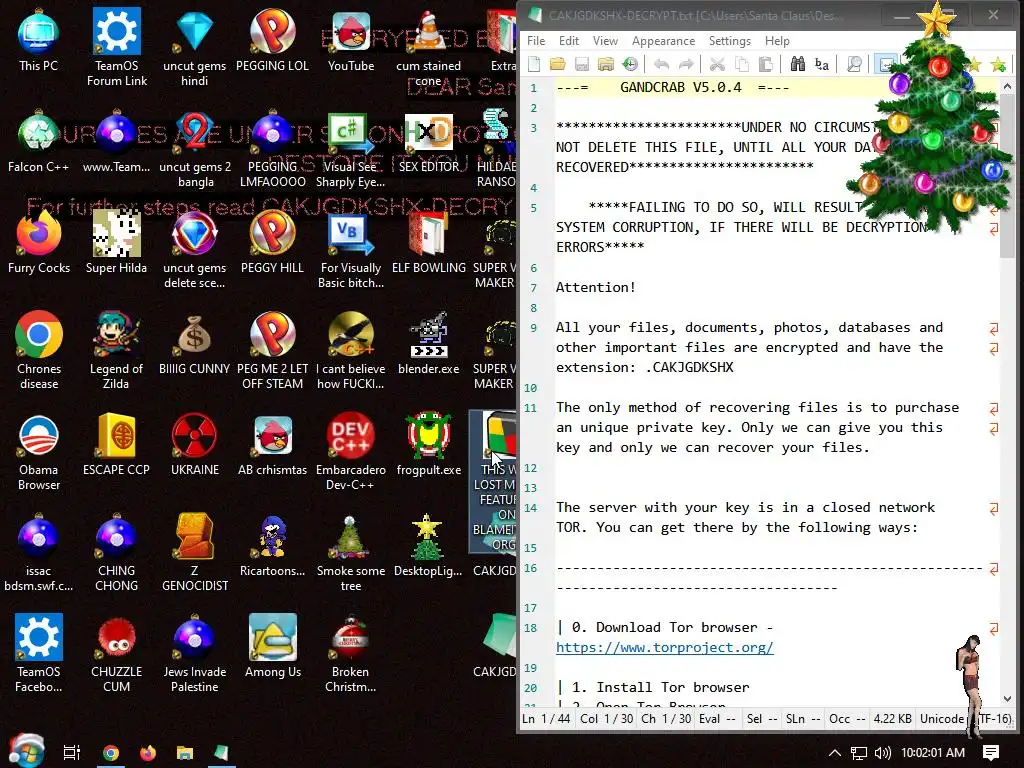Click the Undo arrow in toolbar

click(x=662, y=64)
